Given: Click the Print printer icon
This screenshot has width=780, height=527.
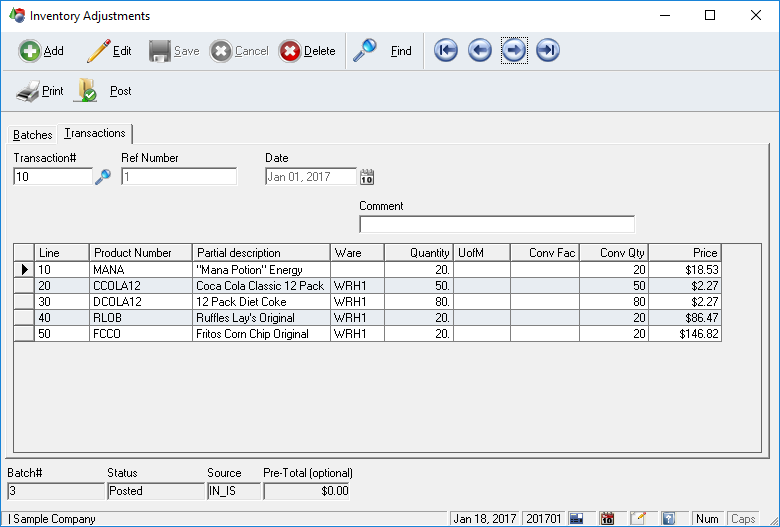Looking at the screenshot, I should pyautogui.click(x=28, y=91).
